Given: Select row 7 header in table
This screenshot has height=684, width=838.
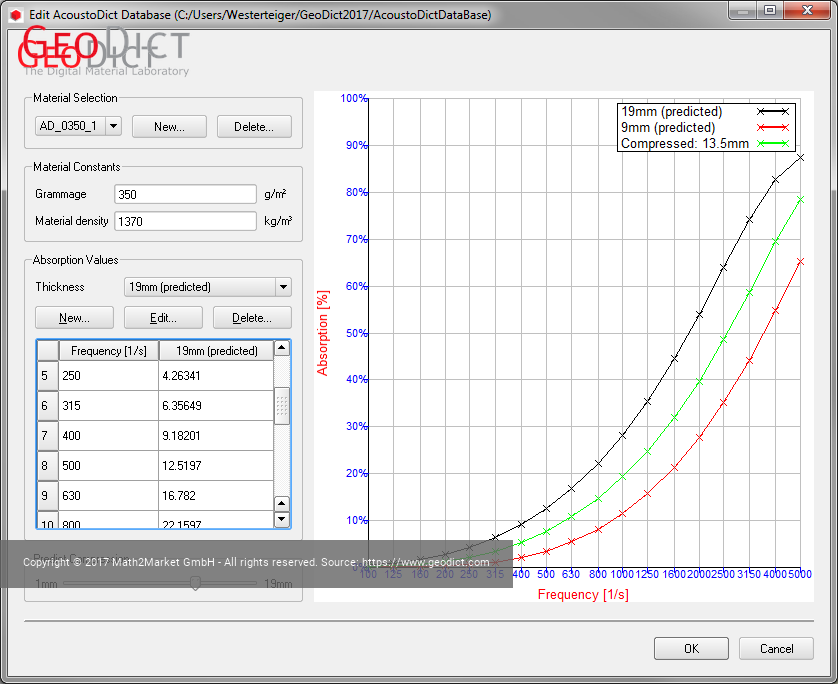Looking at the screenshot, I should (x=46, y=436).
